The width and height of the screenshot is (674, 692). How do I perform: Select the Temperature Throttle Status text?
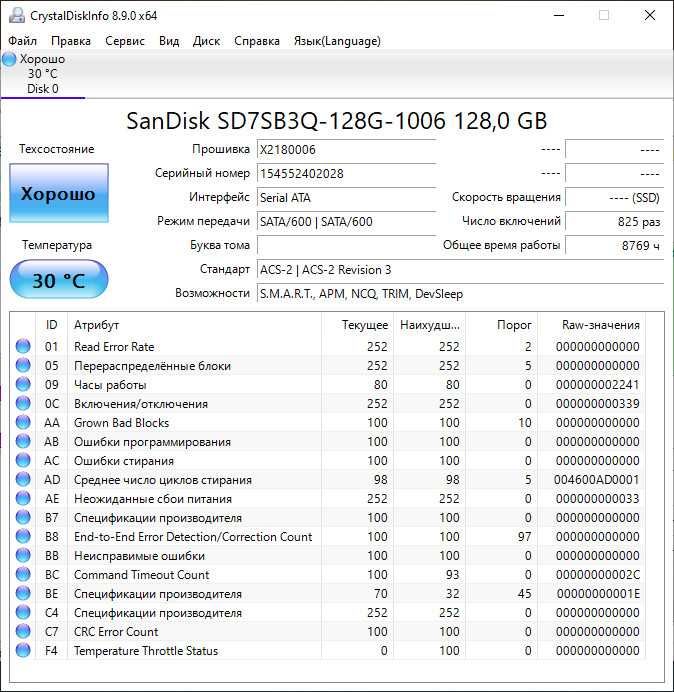(146, 651)
